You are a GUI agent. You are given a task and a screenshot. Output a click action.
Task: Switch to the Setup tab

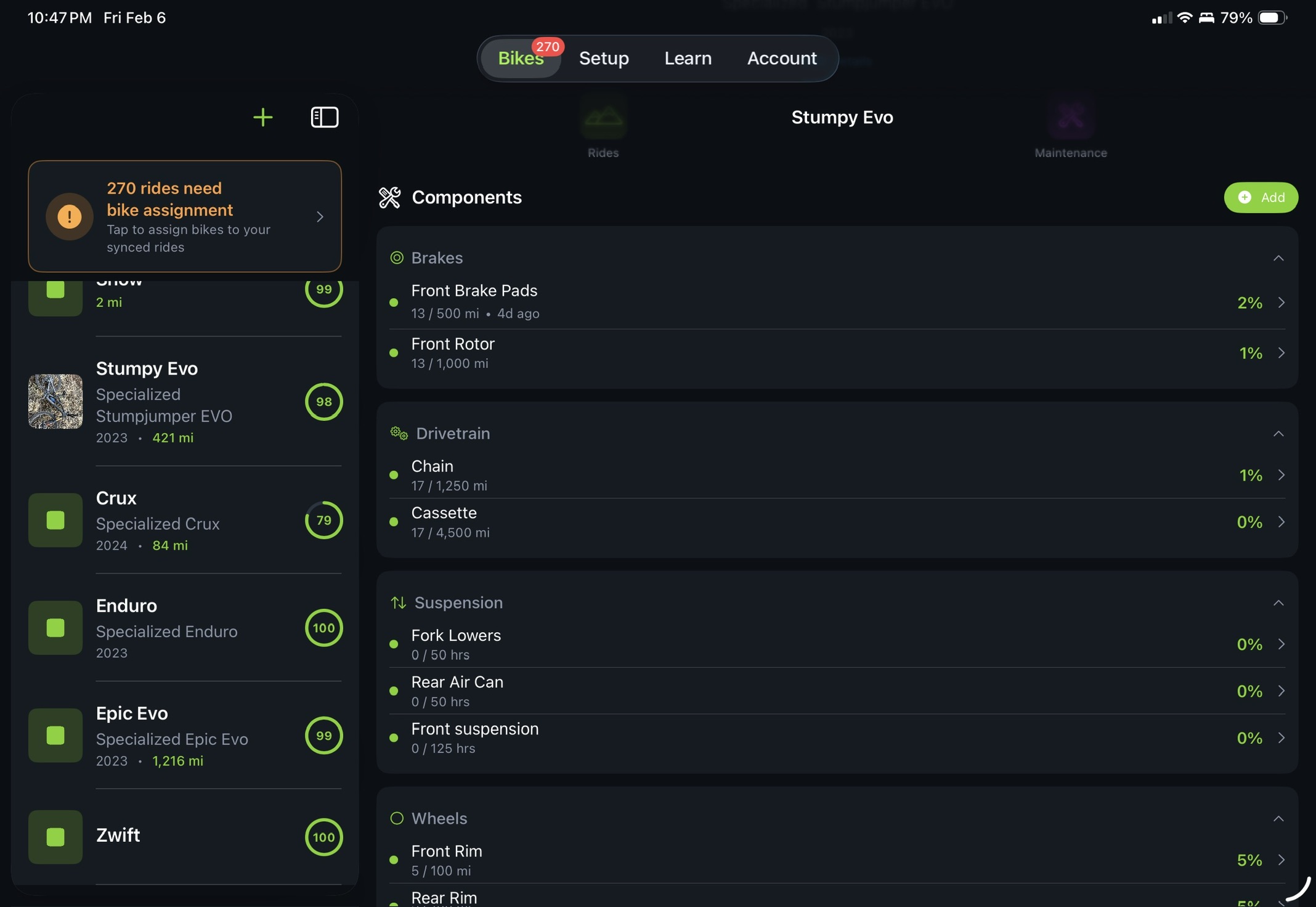(604, 58)
